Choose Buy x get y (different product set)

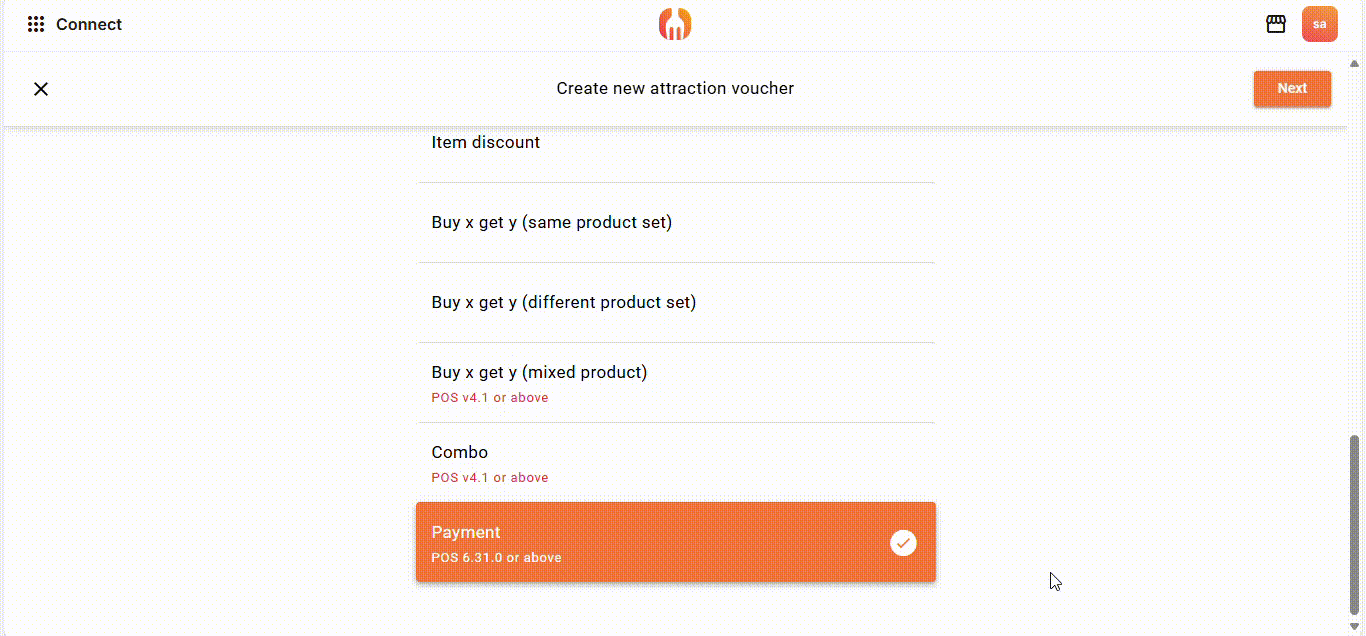tap(676, 303)
